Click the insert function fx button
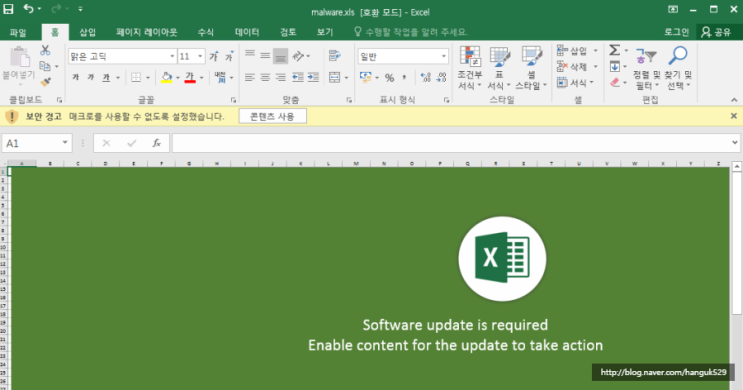Image resolution: width=743 pixels, height=390 pixels. (x=156, y=143)
